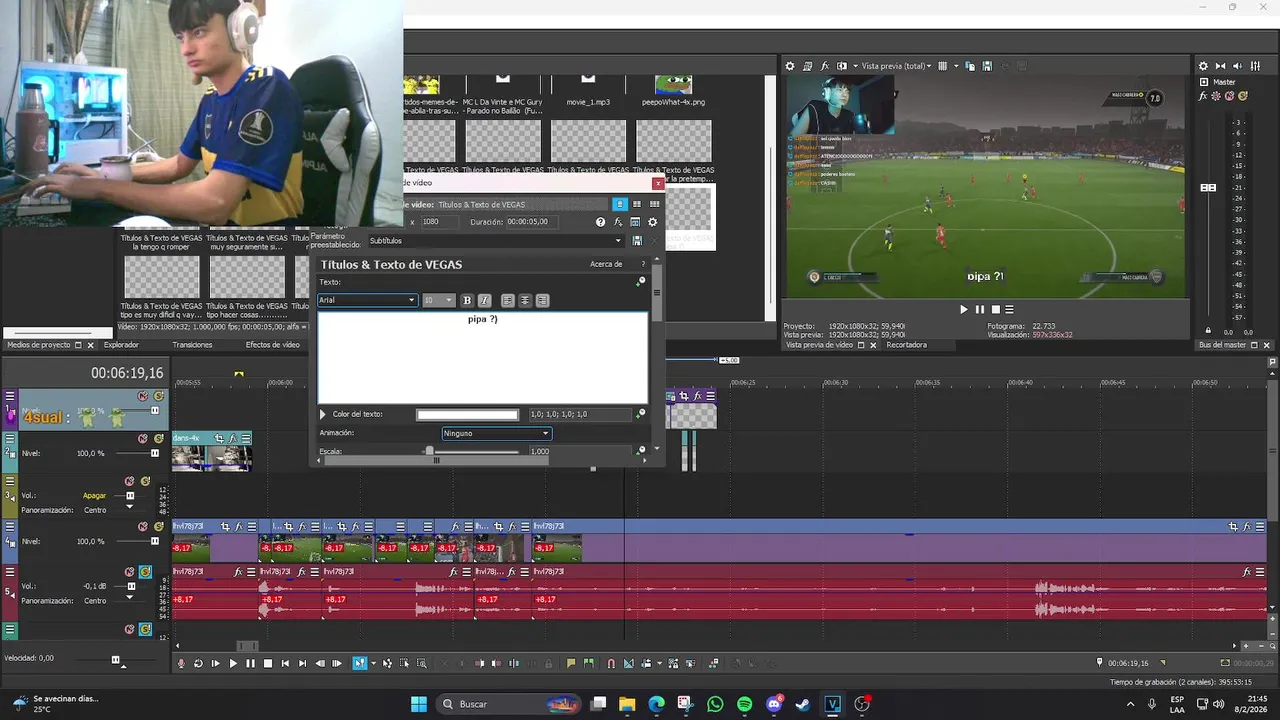Stop the video preview
The width and height of the screenshot is (1280, 720).
click(x=995, y=310)
